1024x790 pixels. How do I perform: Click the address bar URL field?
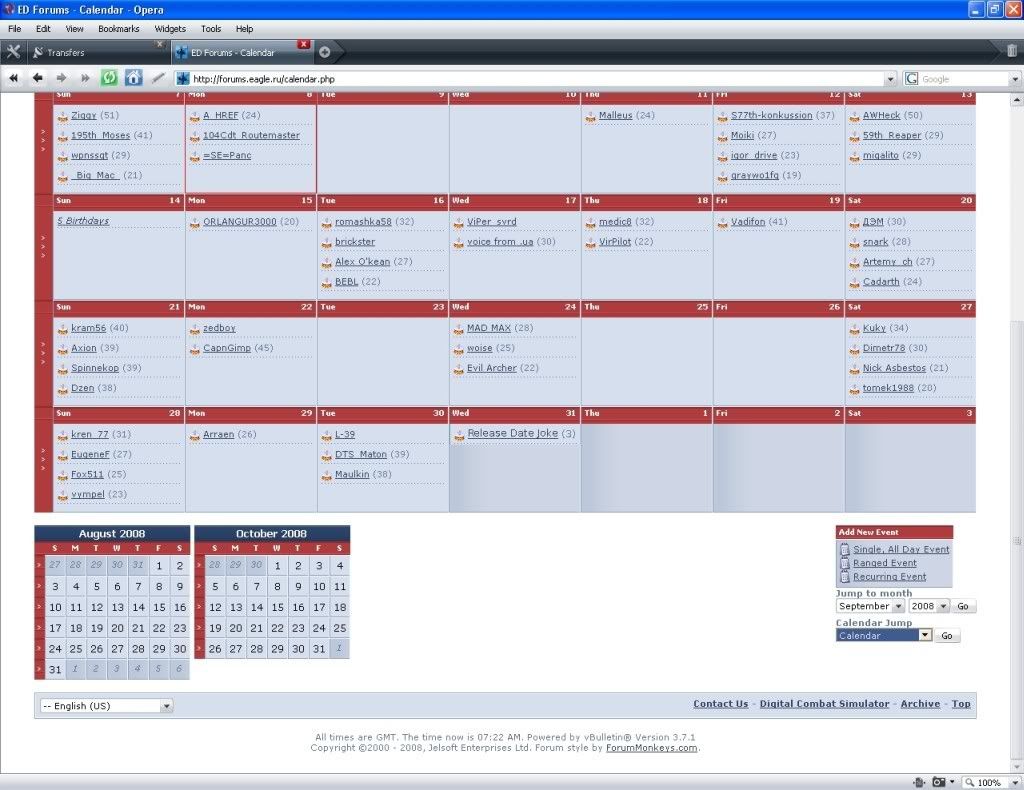click(x=530, y=79)
